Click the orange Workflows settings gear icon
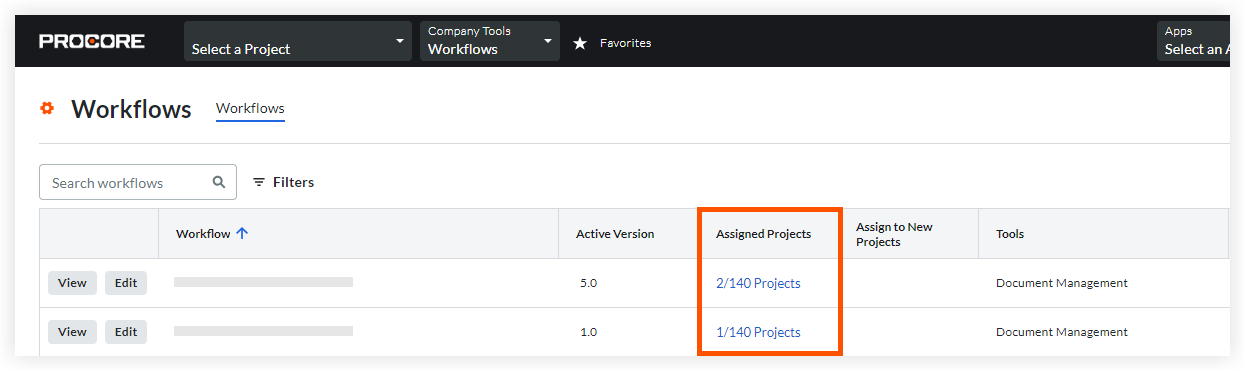This screenshot has width=1245, height=371. [47, 108]
